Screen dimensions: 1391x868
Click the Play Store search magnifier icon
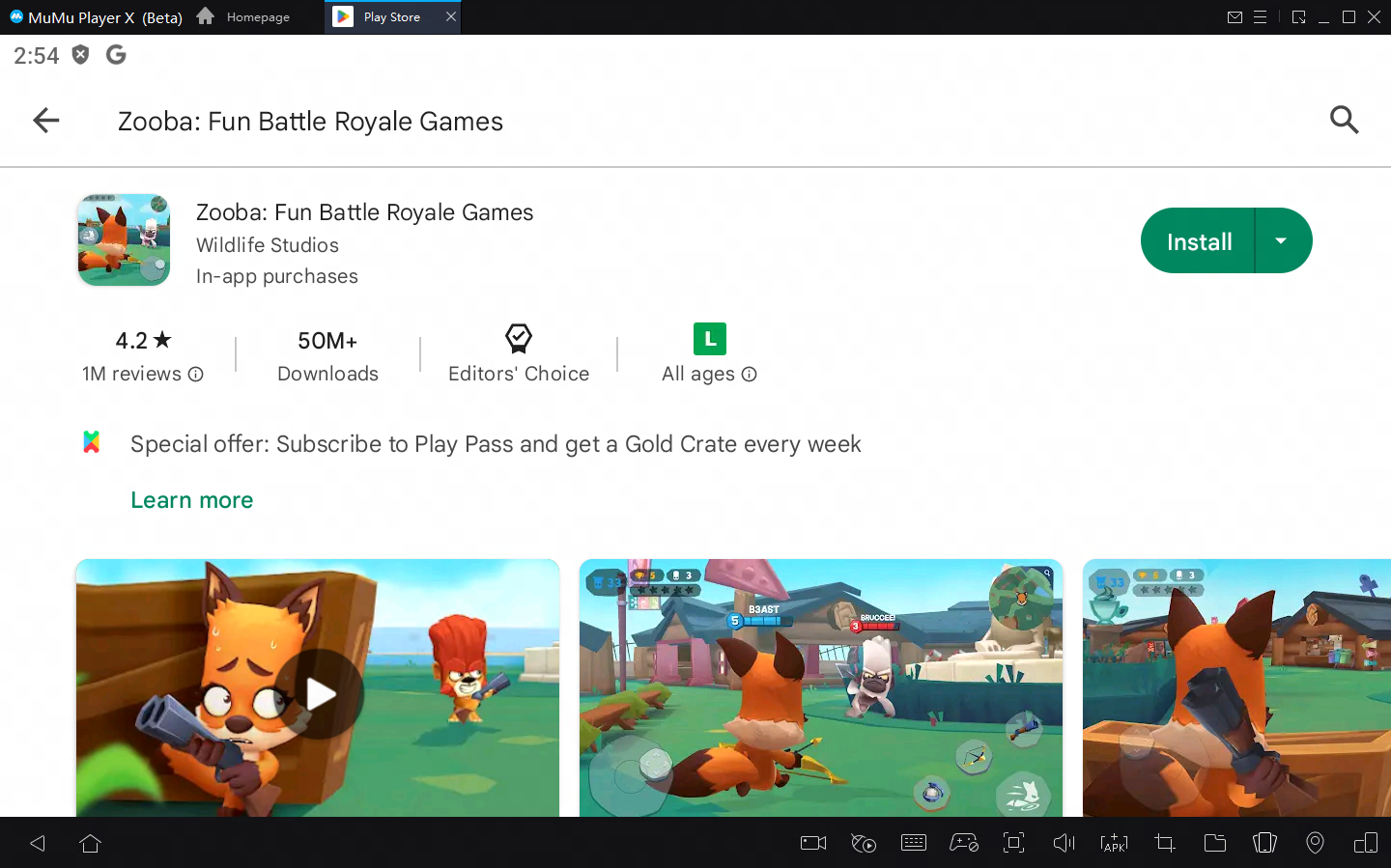pyautogui.click(x=1344, y=121)
